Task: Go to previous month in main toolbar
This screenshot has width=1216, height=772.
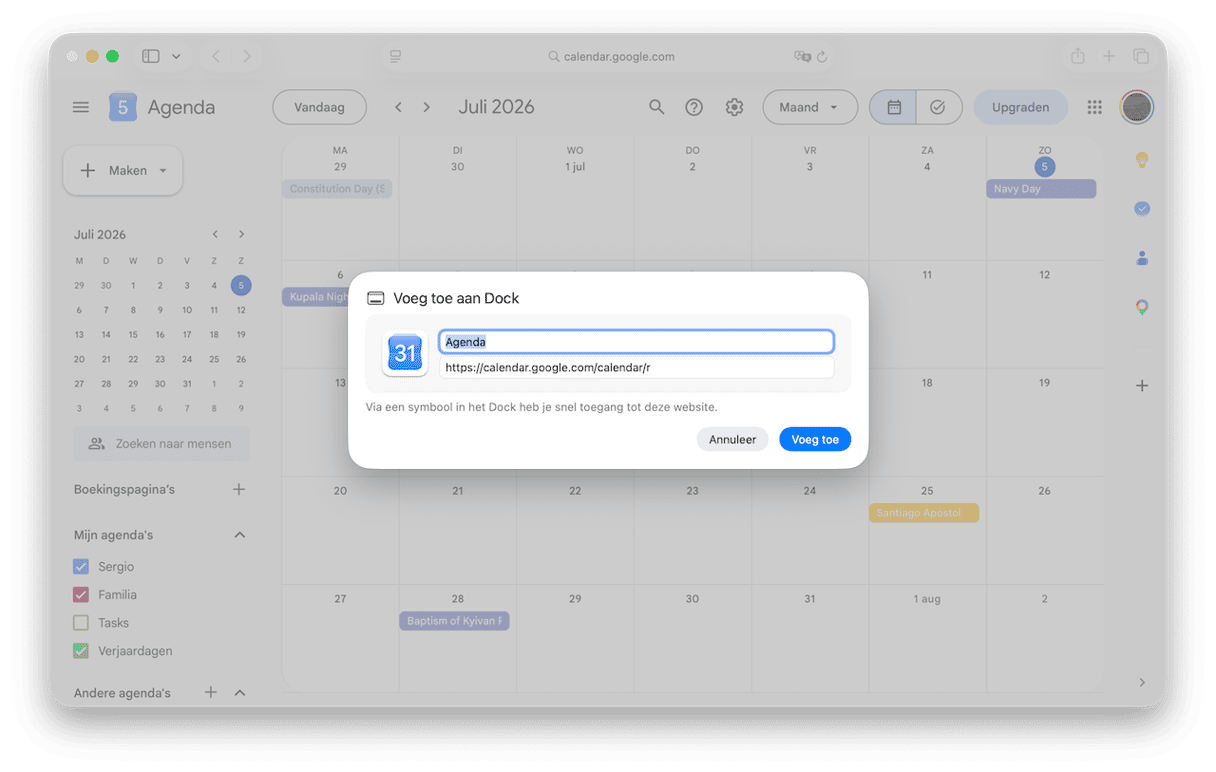Action: point(398,107)
